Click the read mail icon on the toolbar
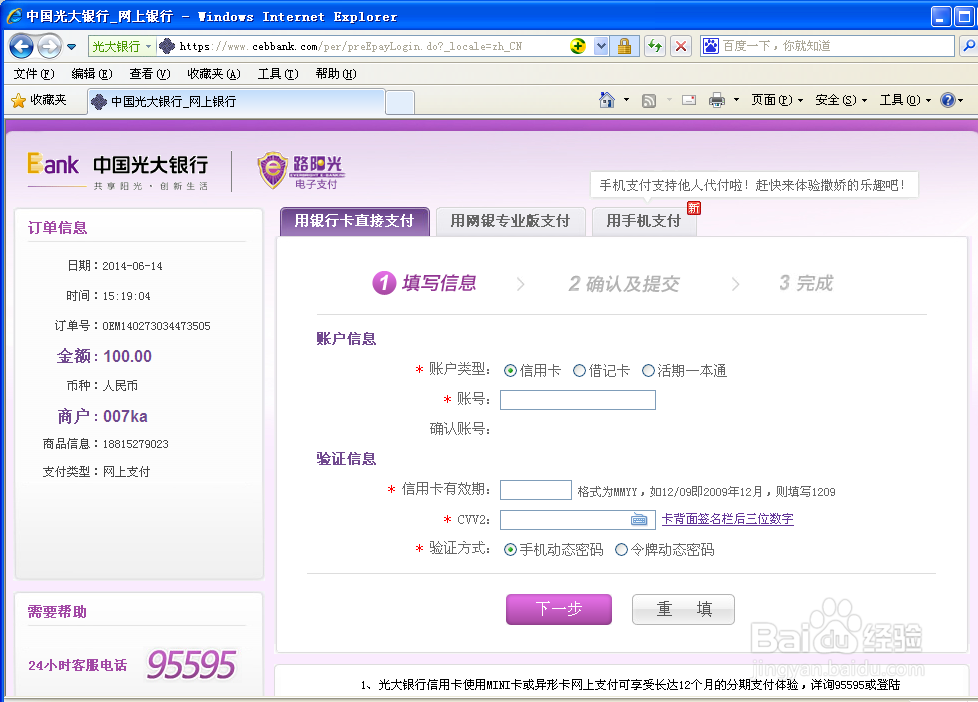 [688, 99]
